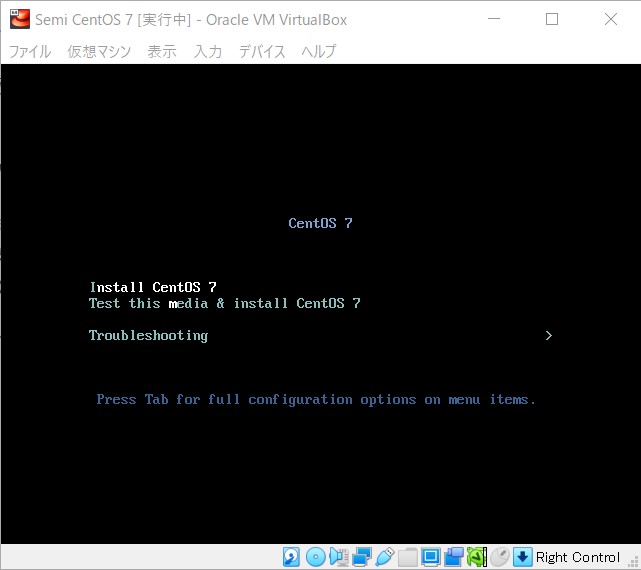This screenshot has width=641, height=570.
Task: Minimize the VirtualBox window
Action: click(x=494, y=19)
